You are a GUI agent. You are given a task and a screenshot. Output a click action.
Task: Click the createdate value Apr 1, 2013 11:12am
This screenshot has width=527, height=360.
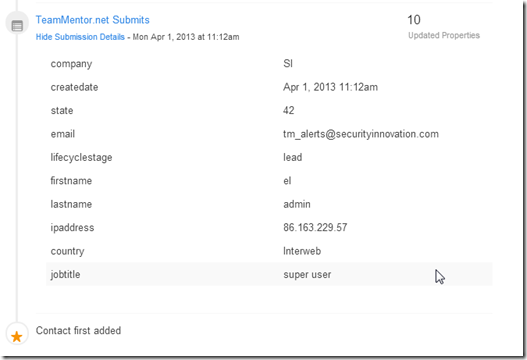coord(330,87)
